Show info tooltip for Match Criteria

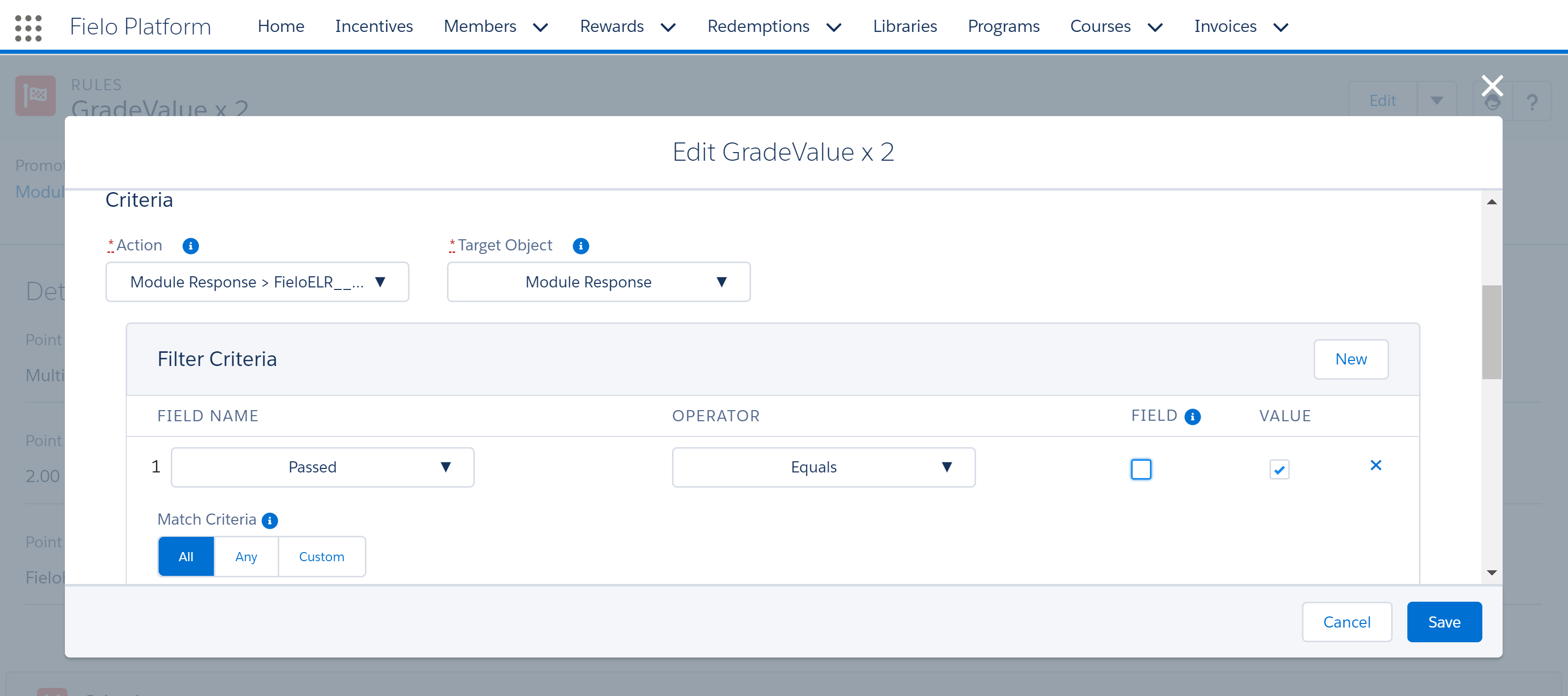tap(270, 521)
